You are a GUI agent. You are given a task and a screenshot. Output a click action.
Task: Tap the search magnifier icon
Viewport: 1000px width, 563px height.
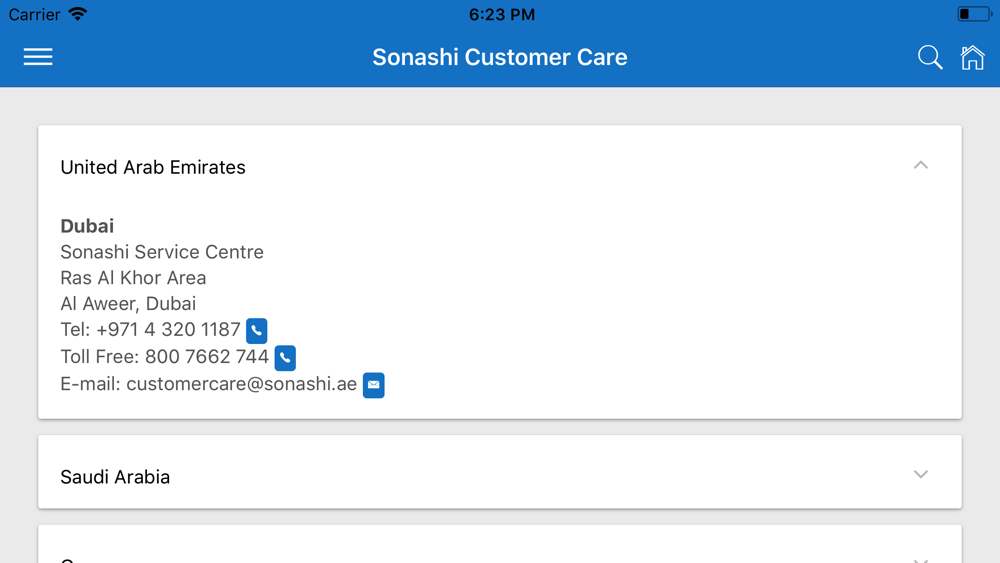[x=930, y=57]
